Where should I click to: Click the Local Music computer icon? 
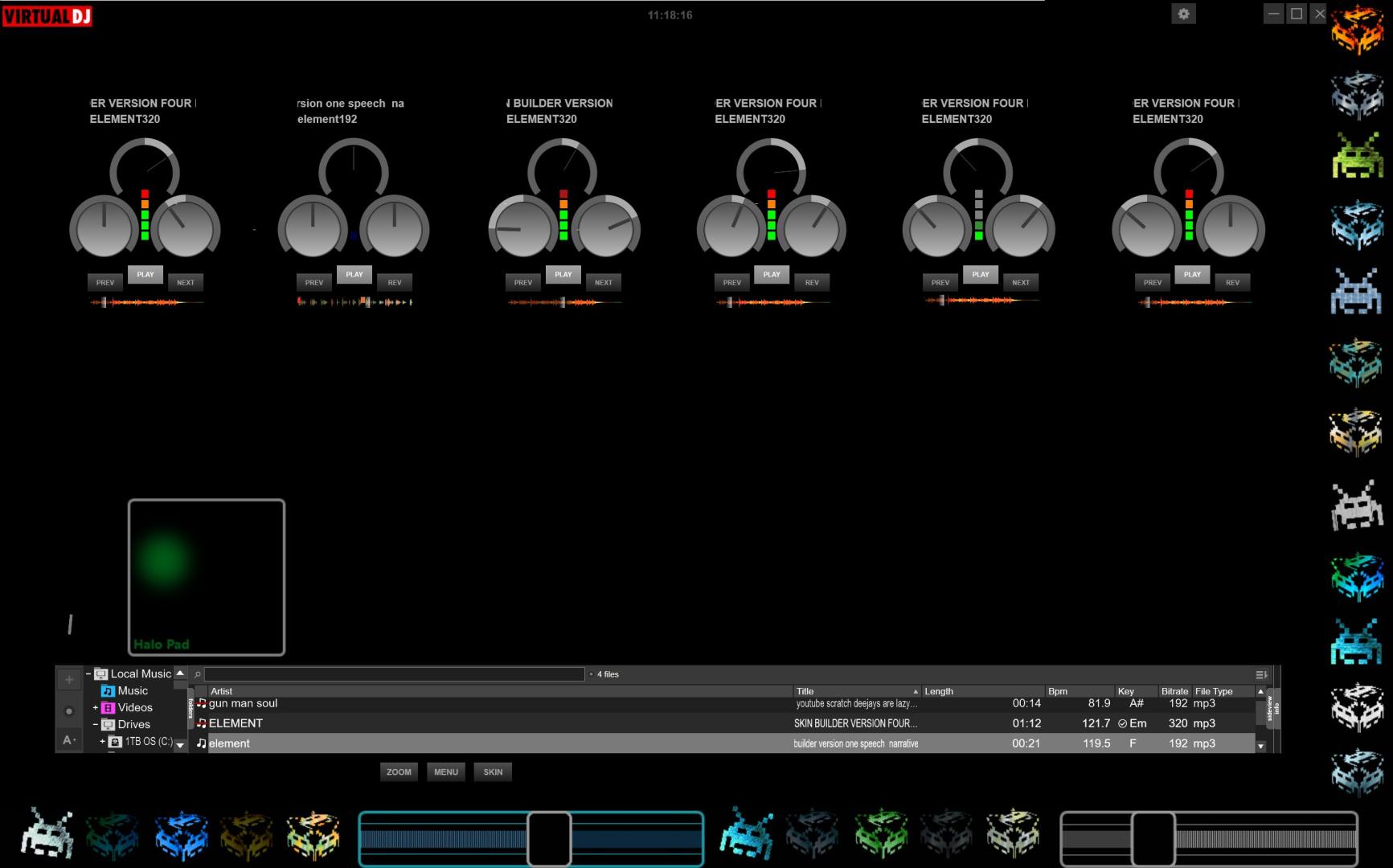pyautogui.click(x=100, y=674)
